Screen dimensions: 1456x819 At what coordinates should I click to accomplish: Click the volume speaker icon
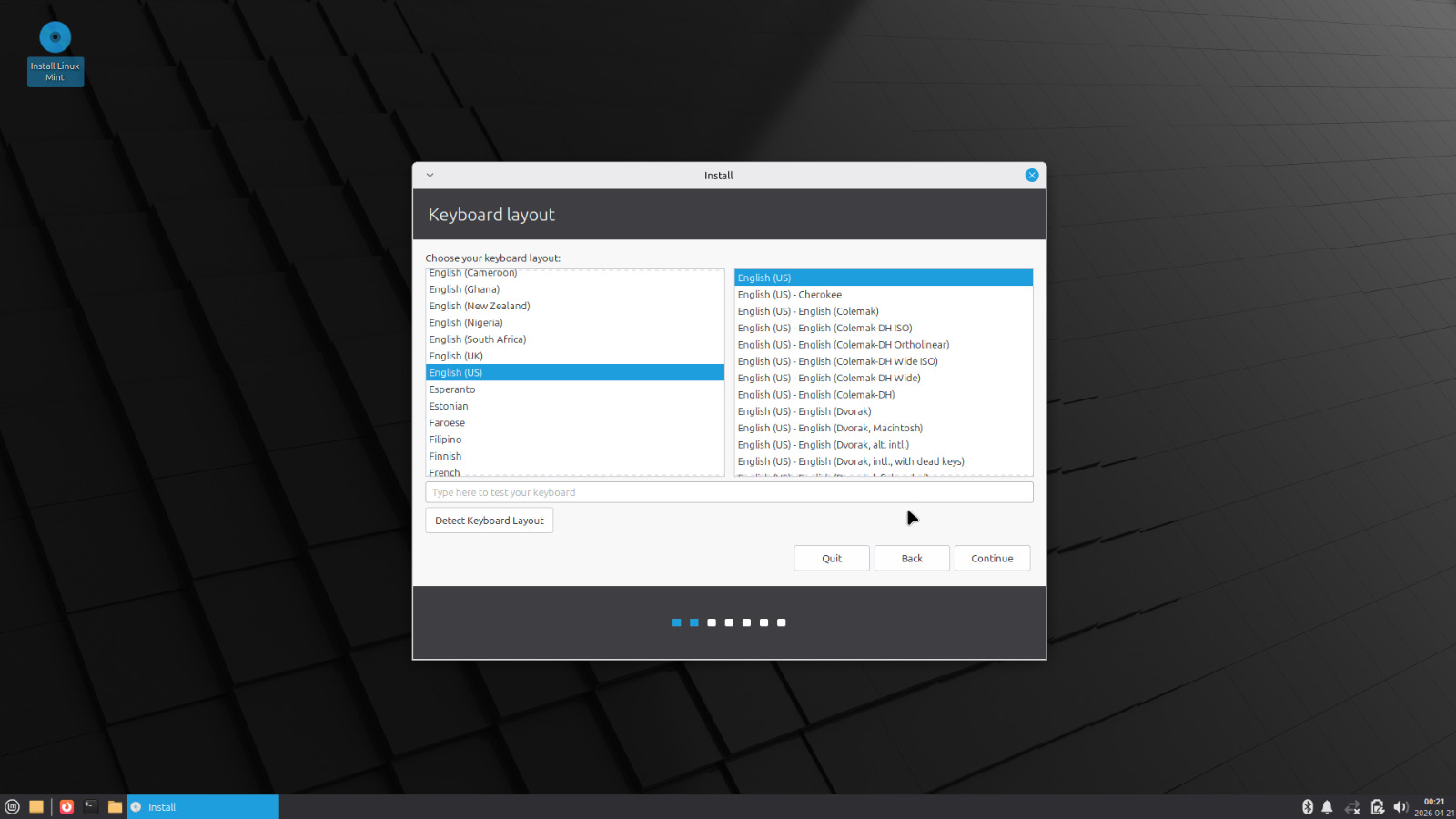click(1400, 806)
